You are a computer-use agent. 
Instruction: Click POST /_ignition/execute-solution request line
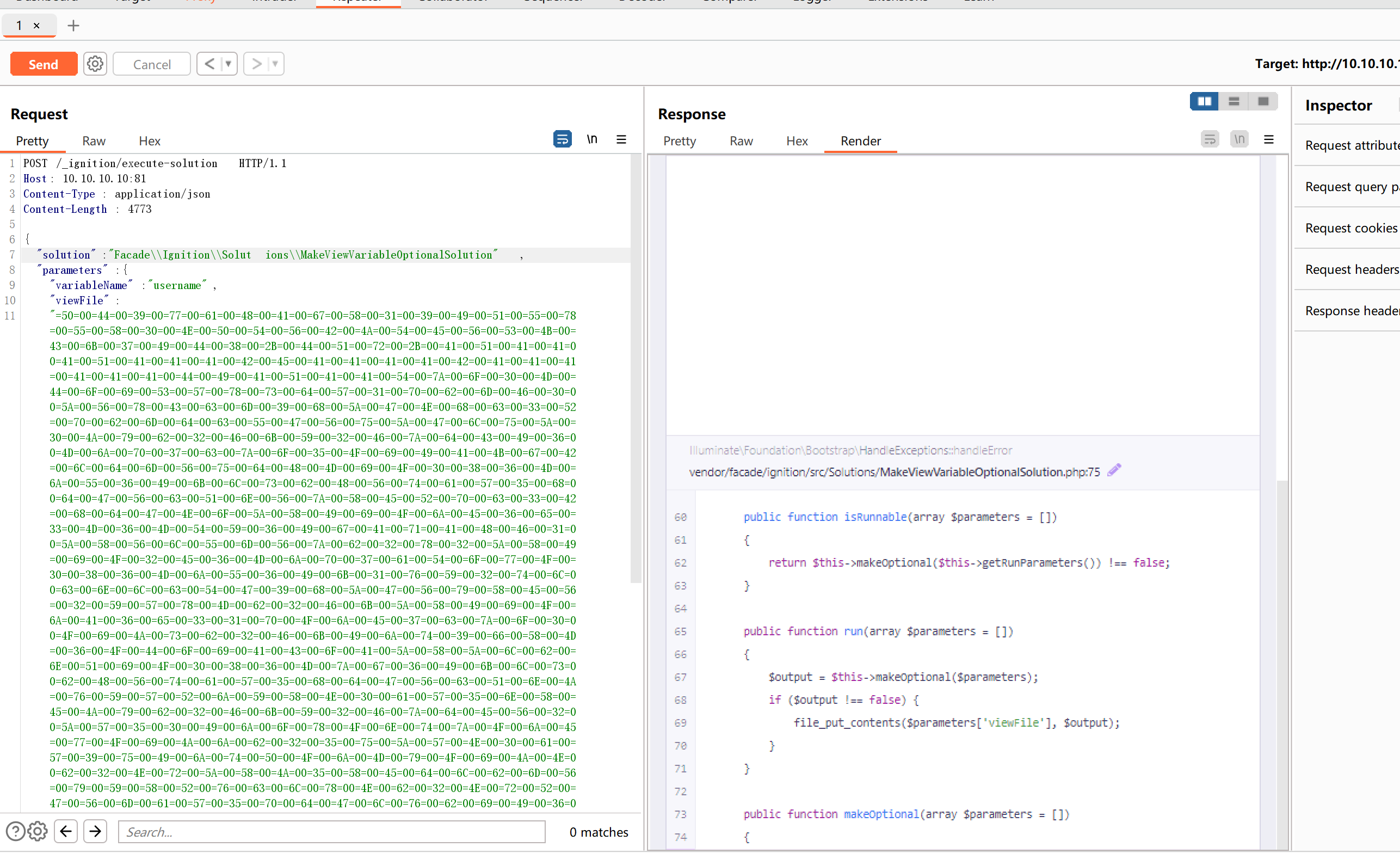pos(155,164)
